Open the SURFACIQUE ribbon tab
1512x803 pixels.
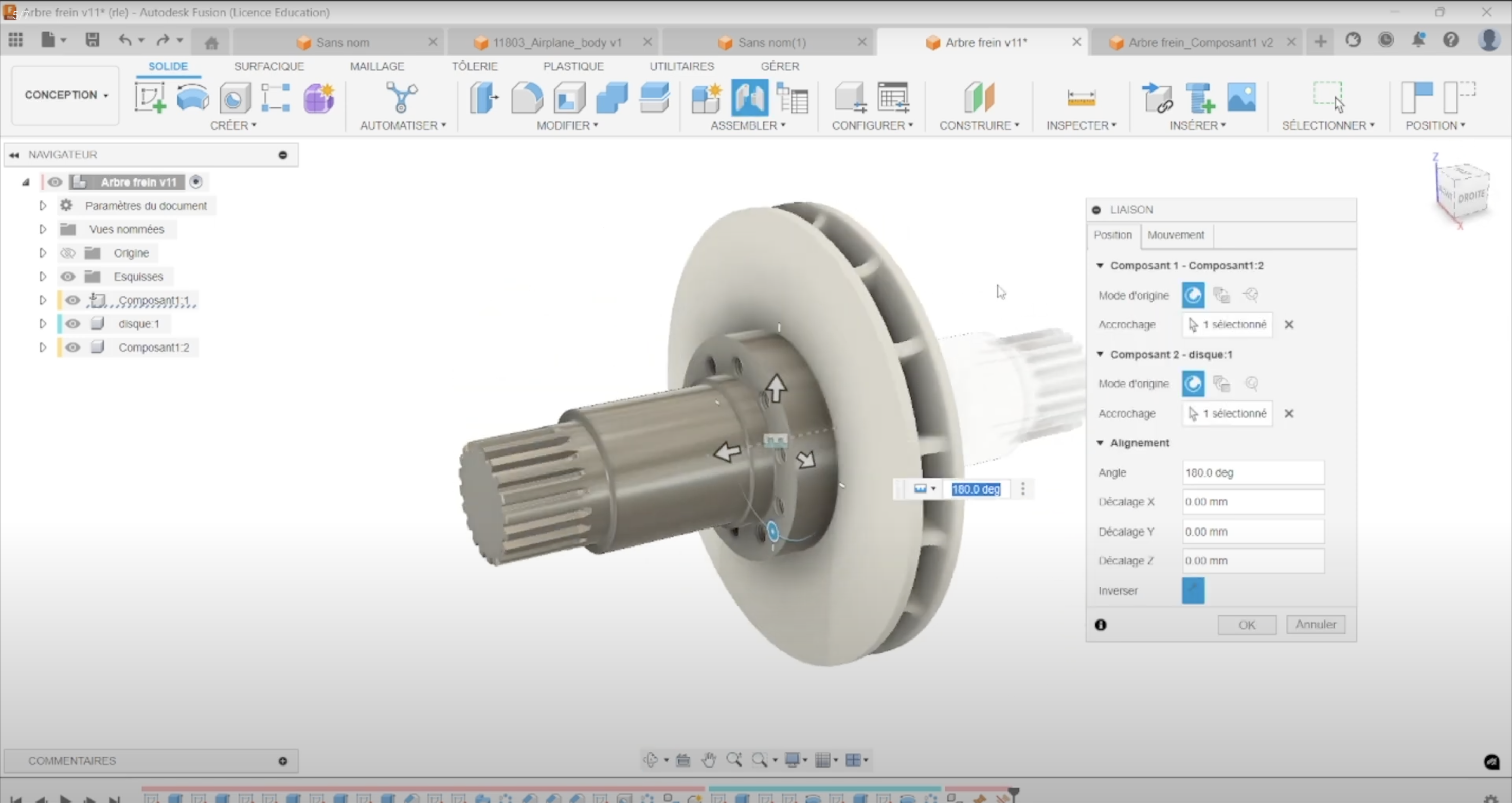point(269,66)
